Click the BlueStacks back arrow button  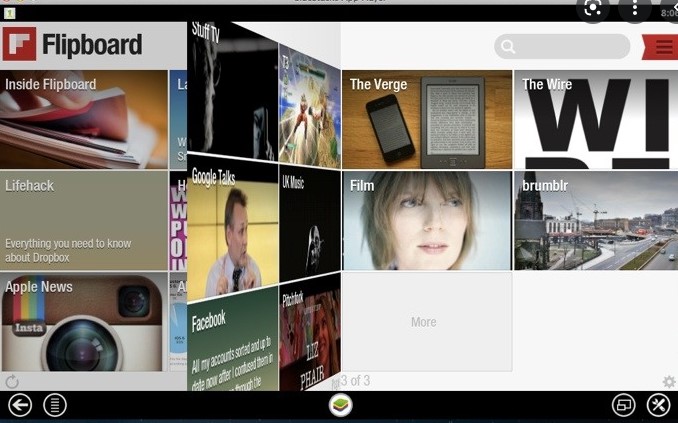(20, 405)
